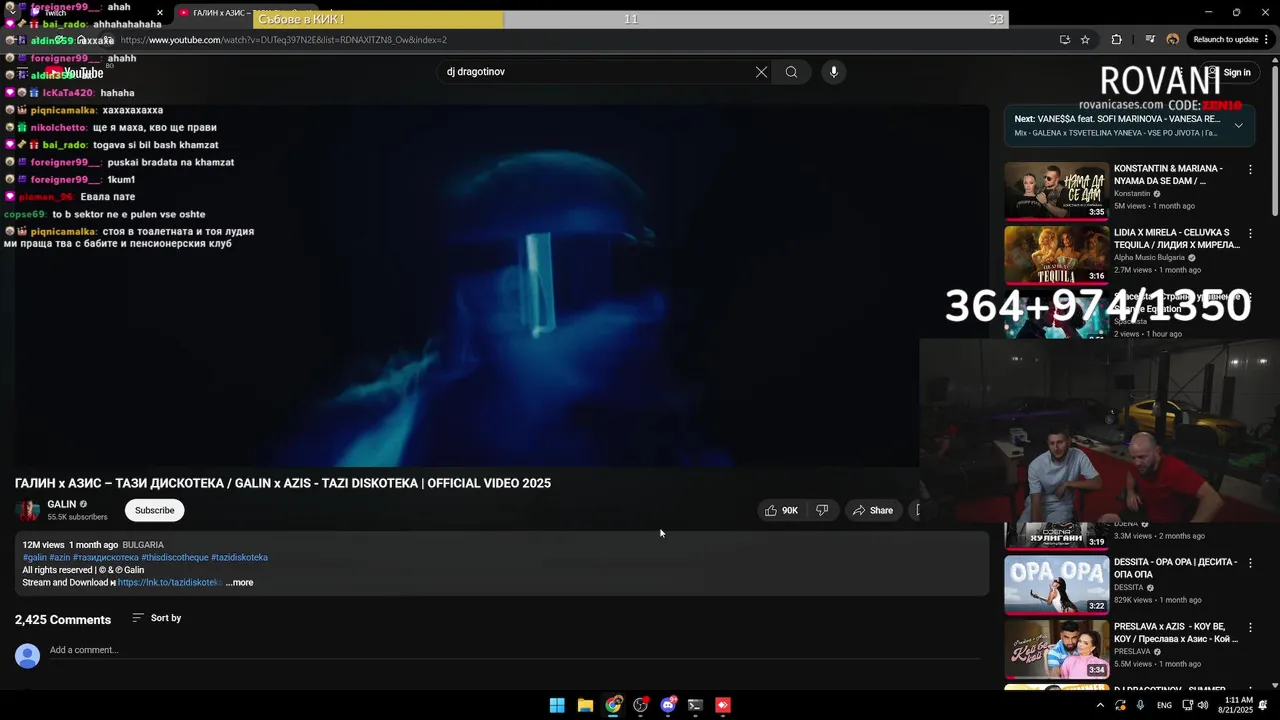The height and width of the screenshot is (720, 1280).
Task: Open the terminal app in taskbar
Action: point(695,705)
